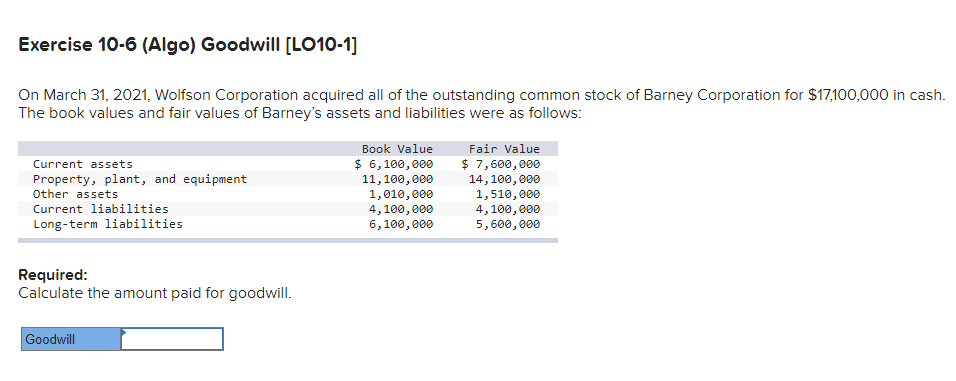Click the 5,600,000 long-term liabilities fair value
The width and height of the screenshot is (956, 381).
508,224
